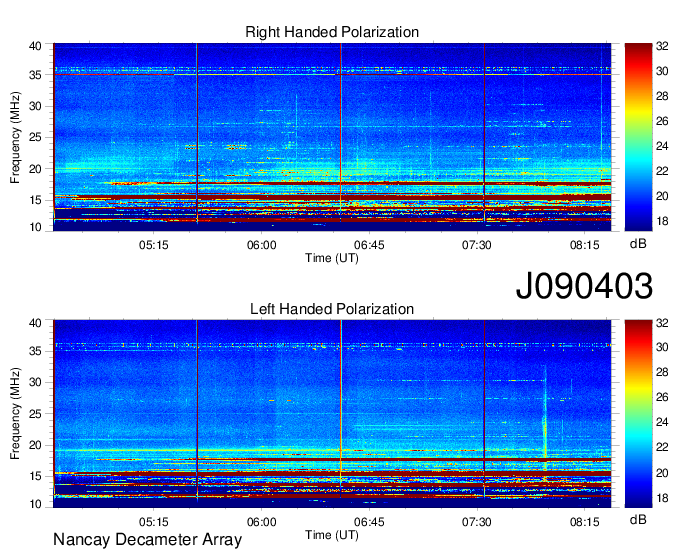Click the 06:00 time tick on Left Handed plot
Image resolution: width=680 pixels, height=552 pixels.
tap(262, 522)
